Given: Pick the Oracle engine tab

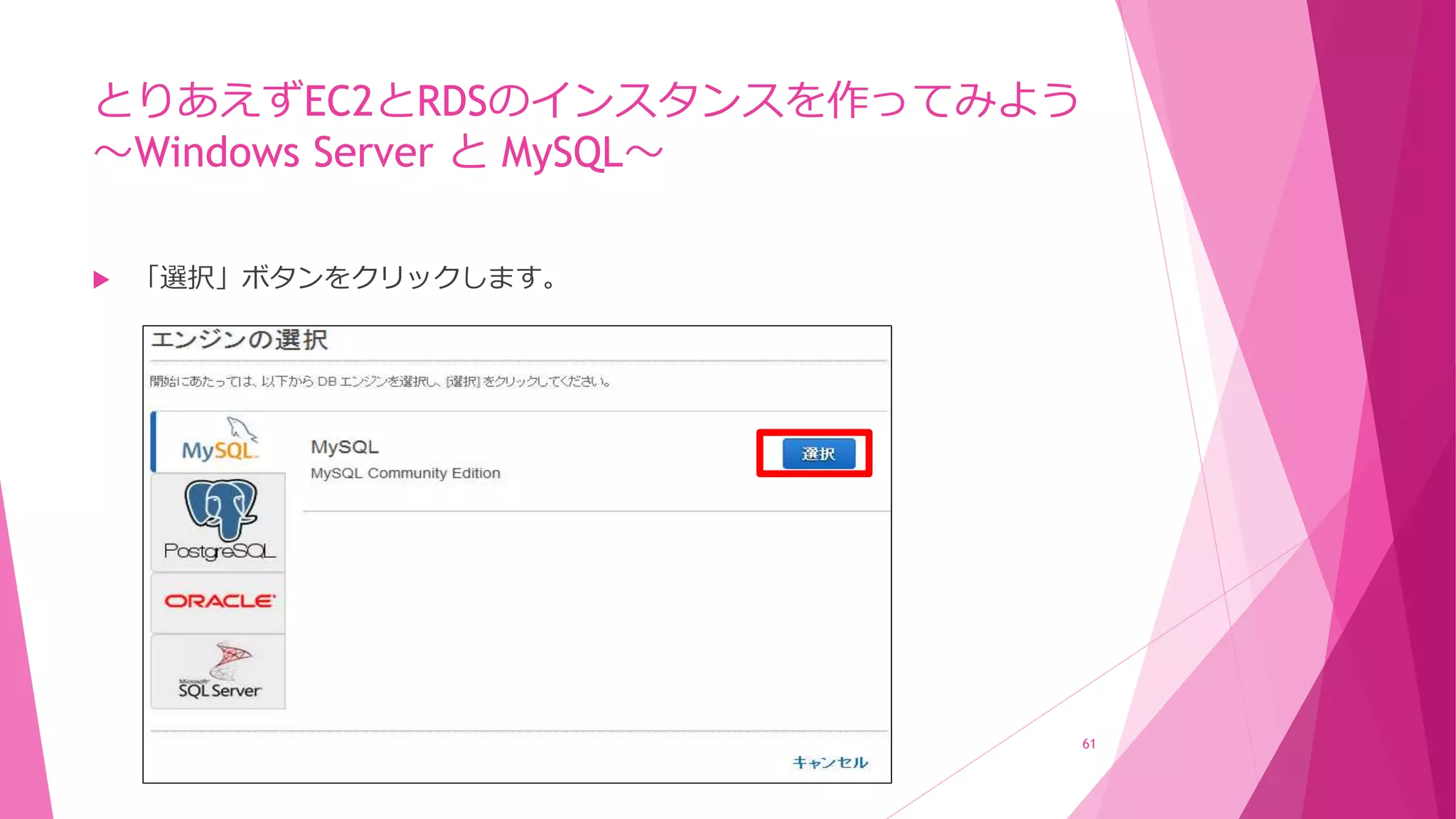Looking at the screenshot, I should point(219,603).
